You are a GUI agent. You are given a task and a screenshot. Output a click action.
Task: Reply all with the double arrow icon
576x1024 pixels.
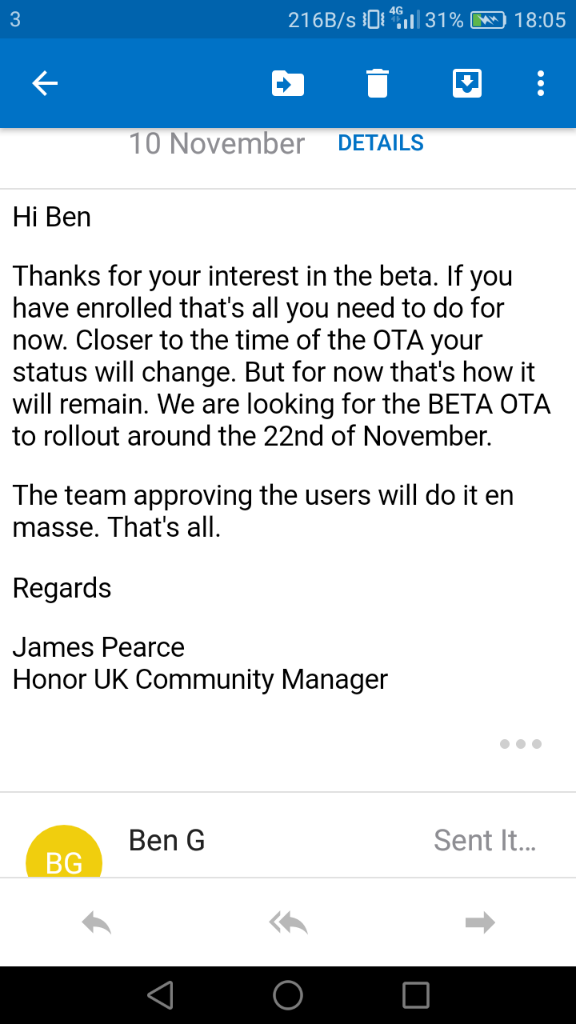point(288,923)
